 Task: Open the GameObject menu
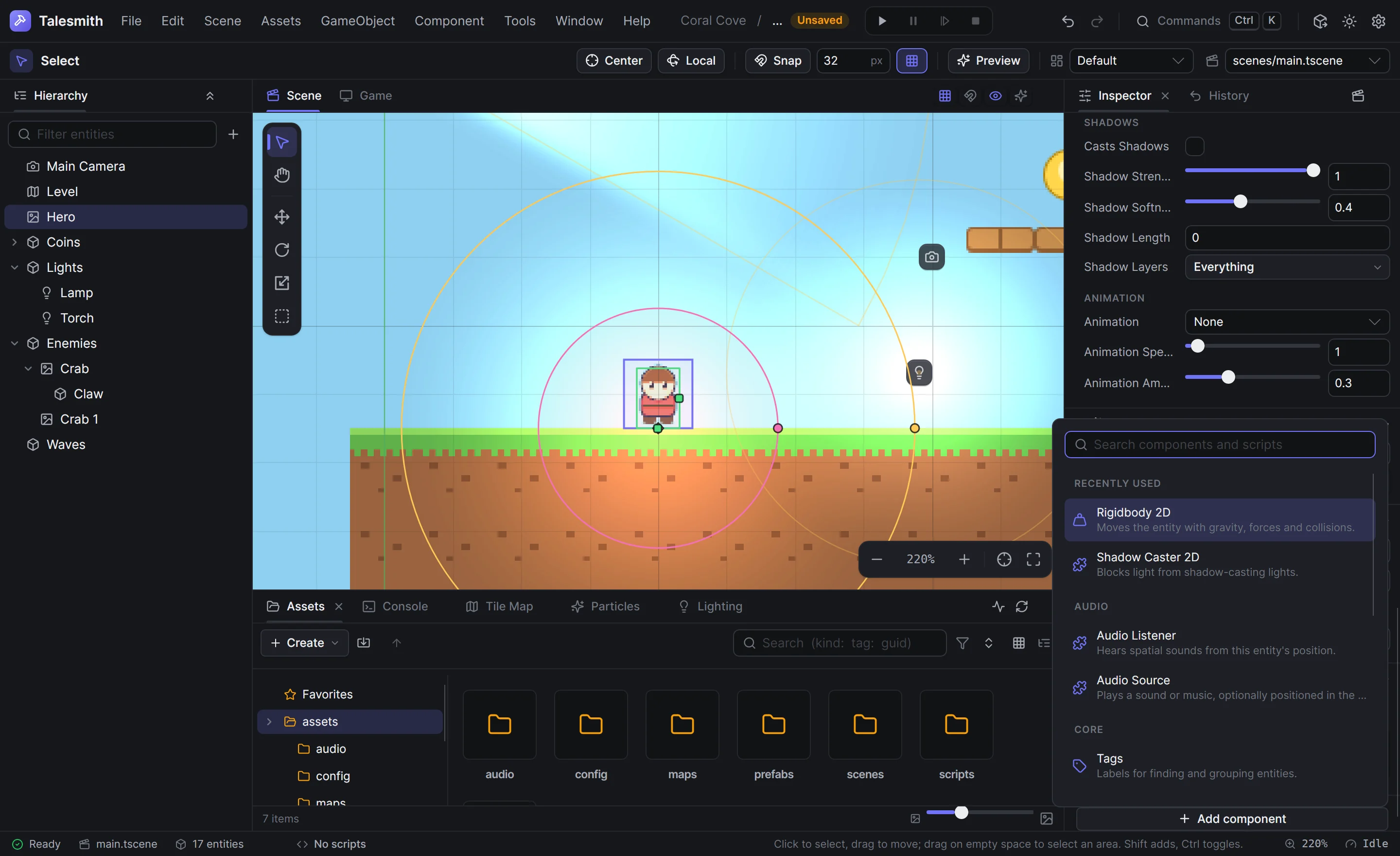click(357, 21)
